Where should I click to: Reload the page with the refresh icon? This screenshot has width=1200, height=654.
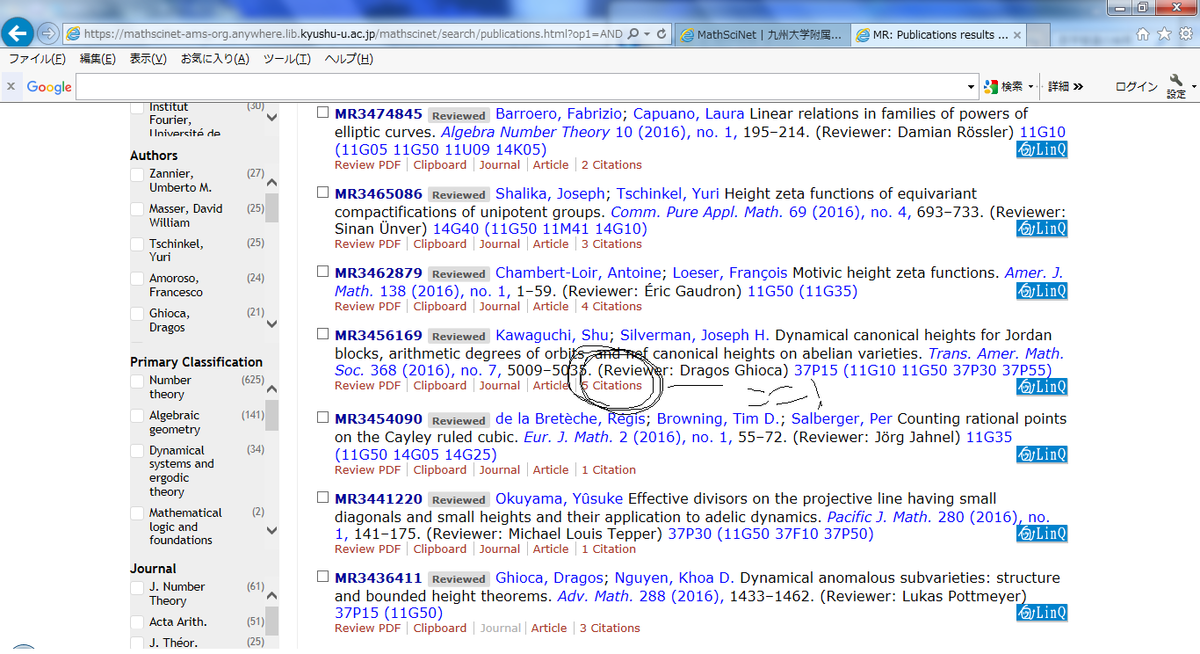(661, 34)
